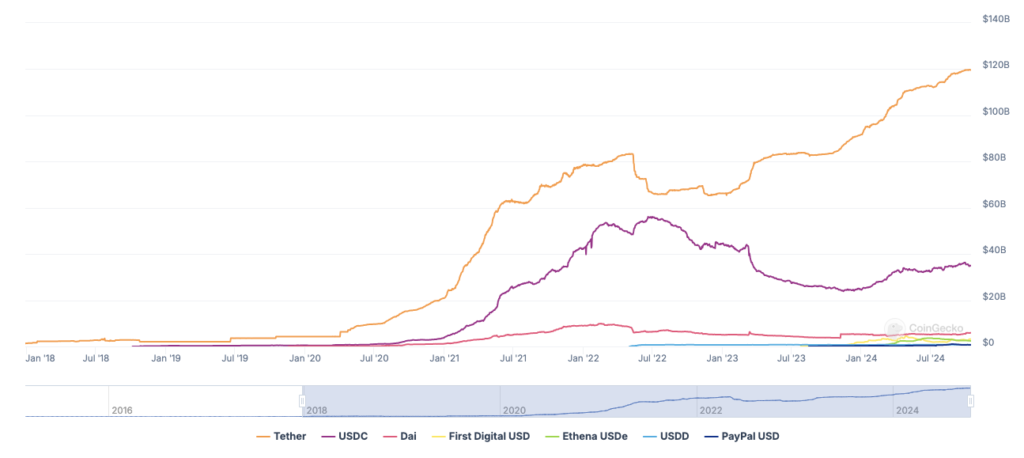This screenshot has height=458, width=1024.
Task: Click the 2020 marker in navigator
Action: point(513,410)
